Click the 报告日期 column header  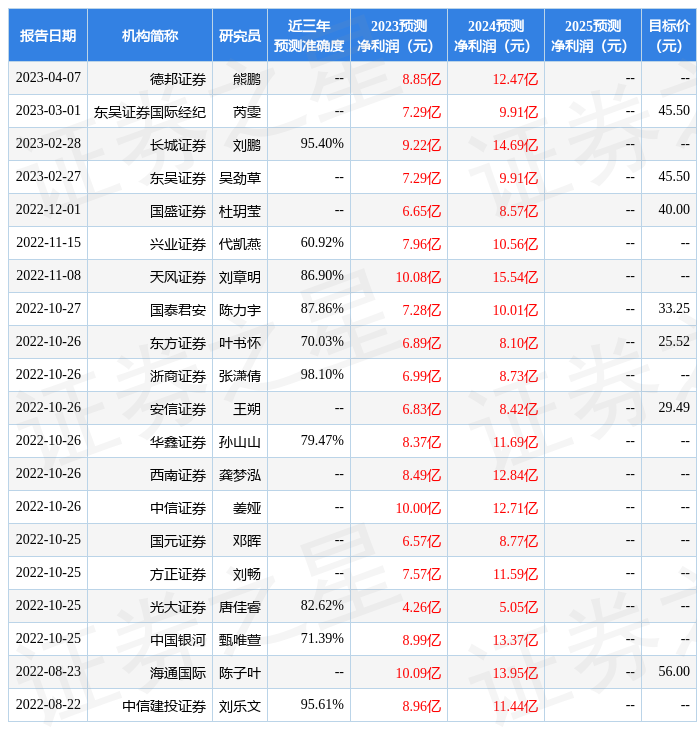(x=48, y=35)
